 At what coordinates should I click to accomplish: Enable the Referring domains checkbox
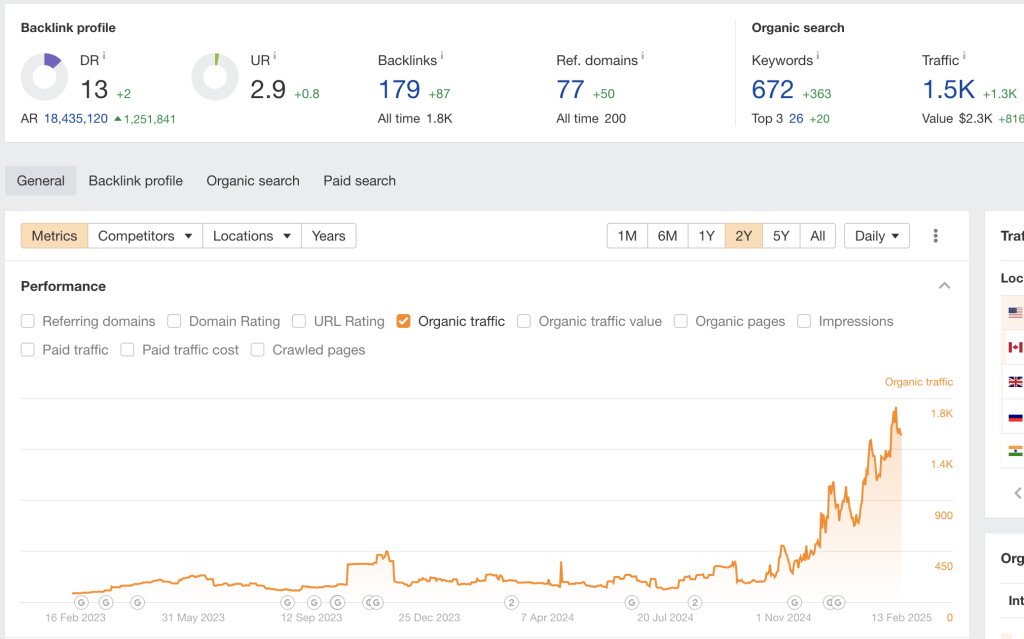tap(28, 321)
